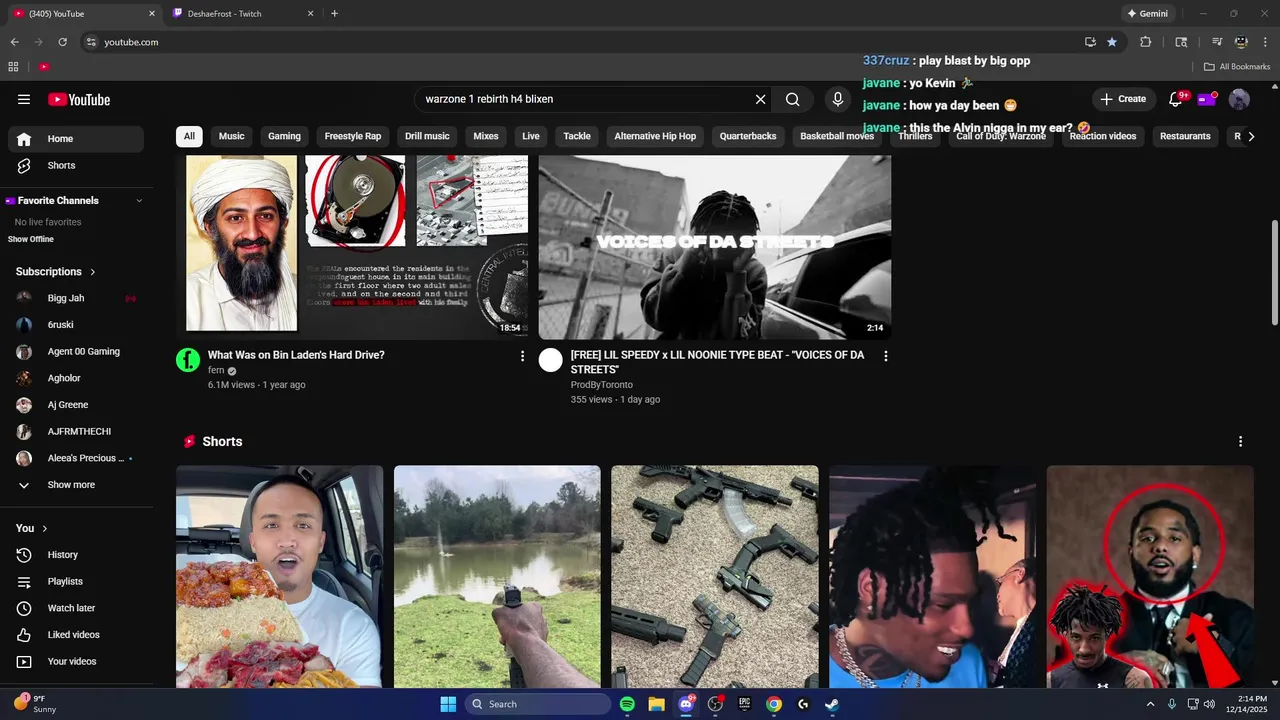Open the Chrome three-dot menu
The height and width of the screenshot is (720, 1280).
pos(1265,42)
